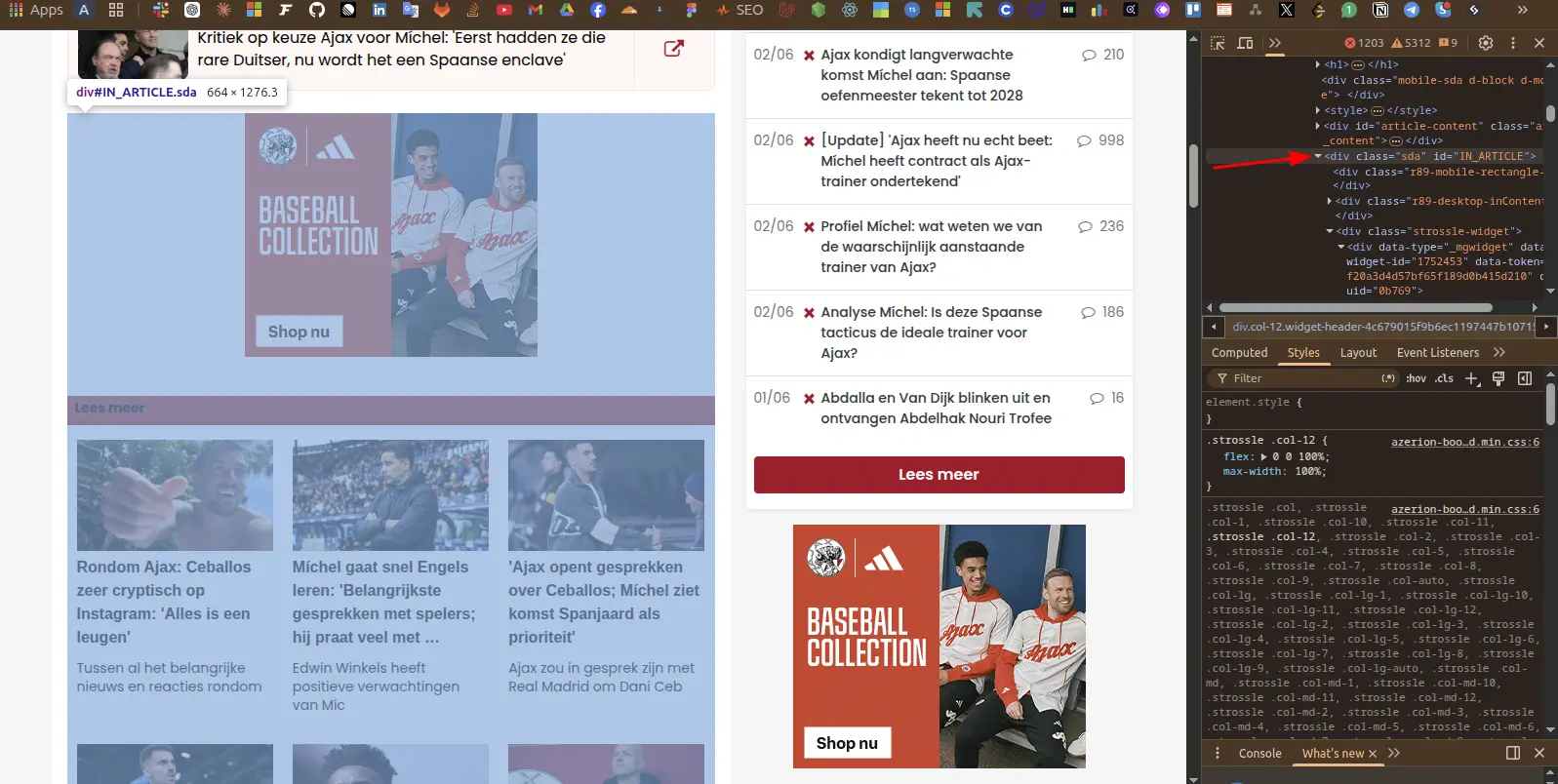1558x784 pixels.
Task: Open azerion-boo…d.min.css:6 source for .strossle .col-12
Action: click(x=1465, y=442)
